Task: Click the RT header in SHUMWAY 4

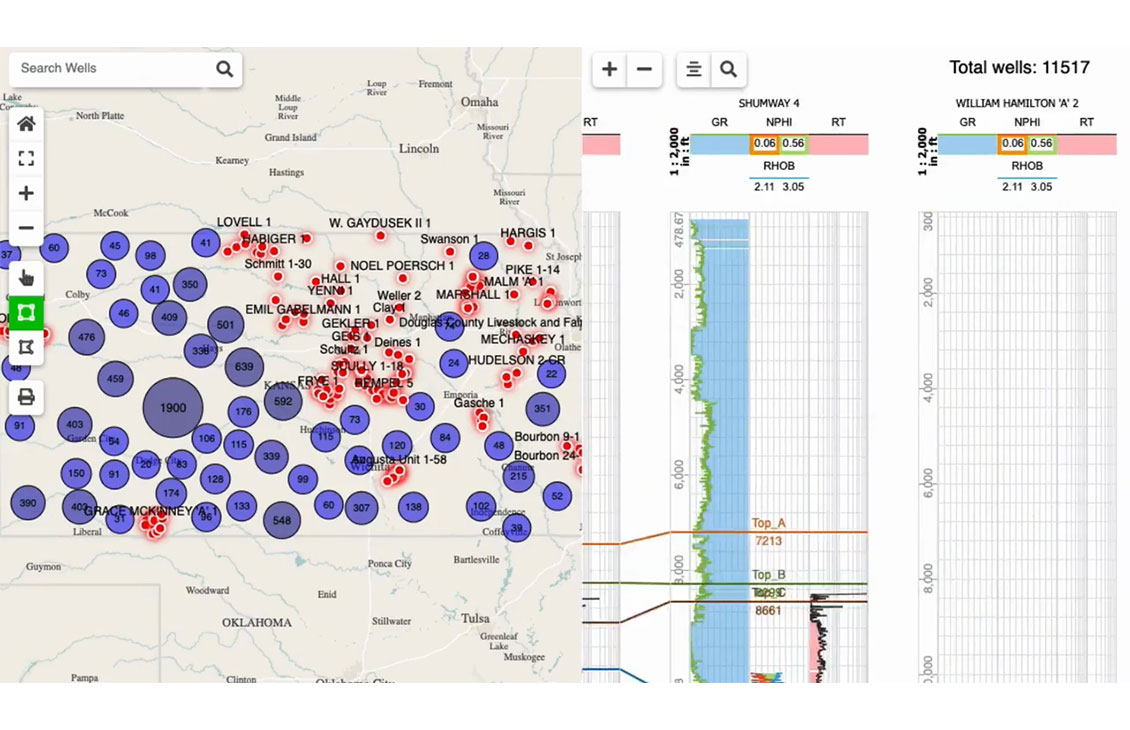Action: pos(838,123)
